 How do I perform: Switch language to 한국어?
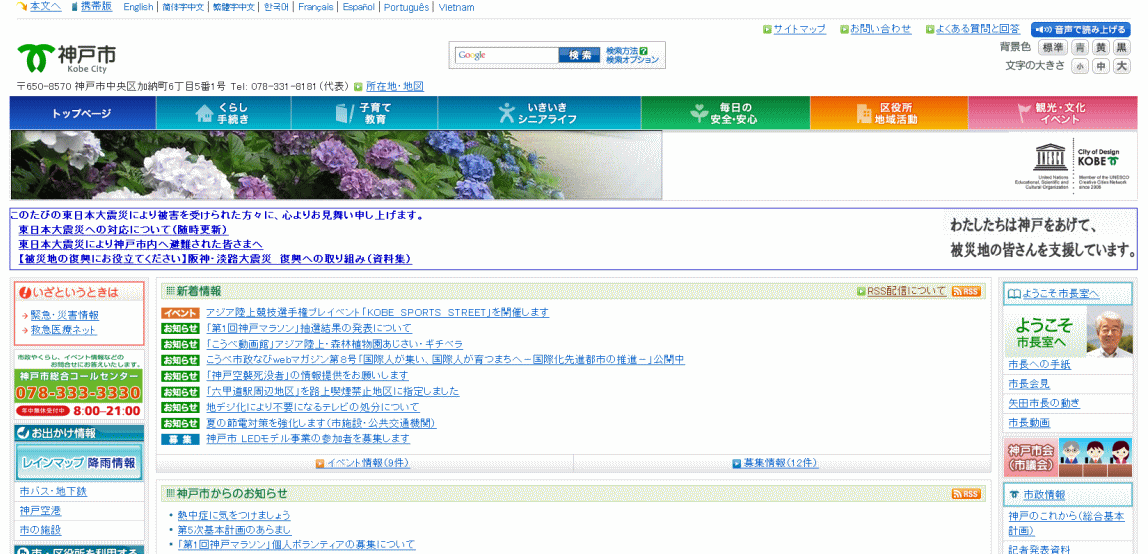coord(276,7)
